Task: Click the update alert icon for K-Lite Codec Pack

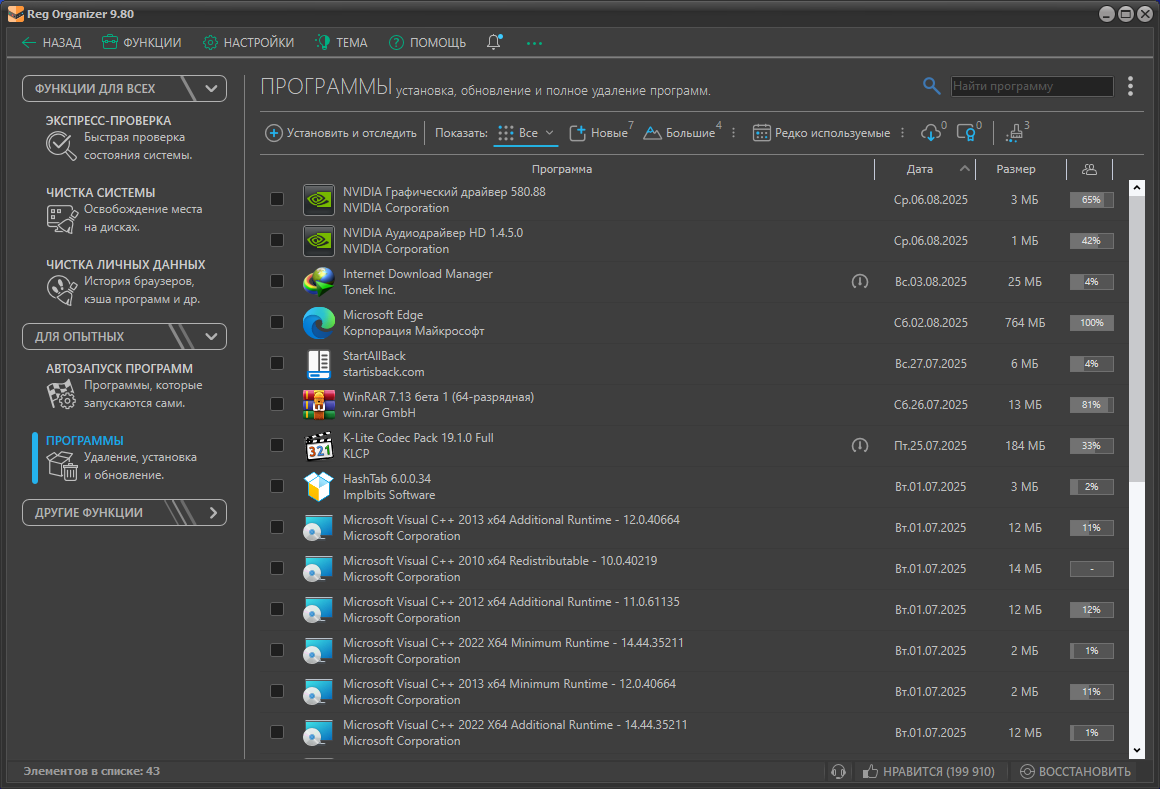Action: (x=860, y=446)
